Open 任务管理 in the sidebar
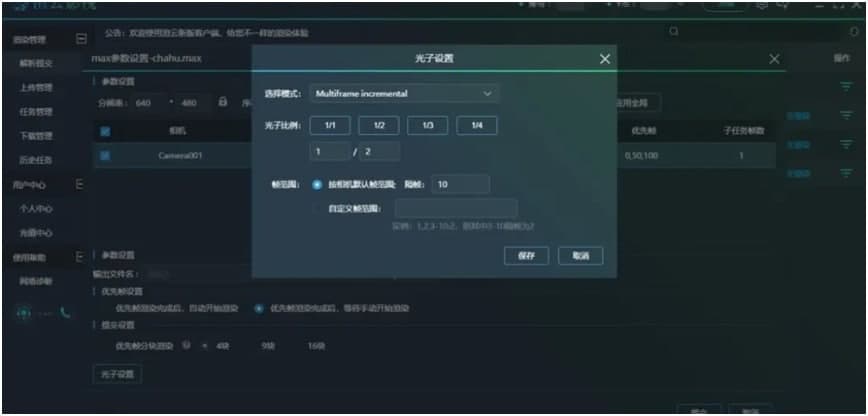The width and height of the screenshot is (868, 416). (x=36, y=112)
